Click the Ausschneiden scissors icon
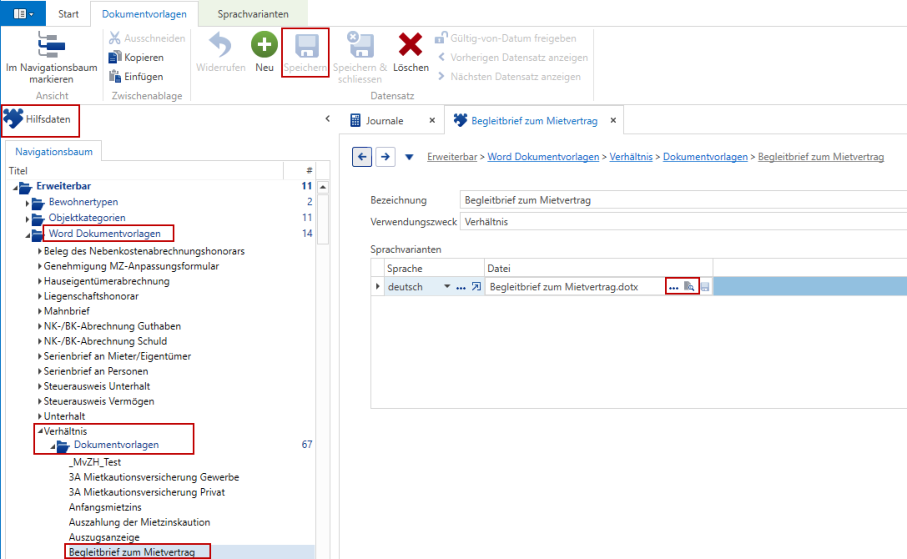Viewport: 907px width, 559px height. [115, 38]
